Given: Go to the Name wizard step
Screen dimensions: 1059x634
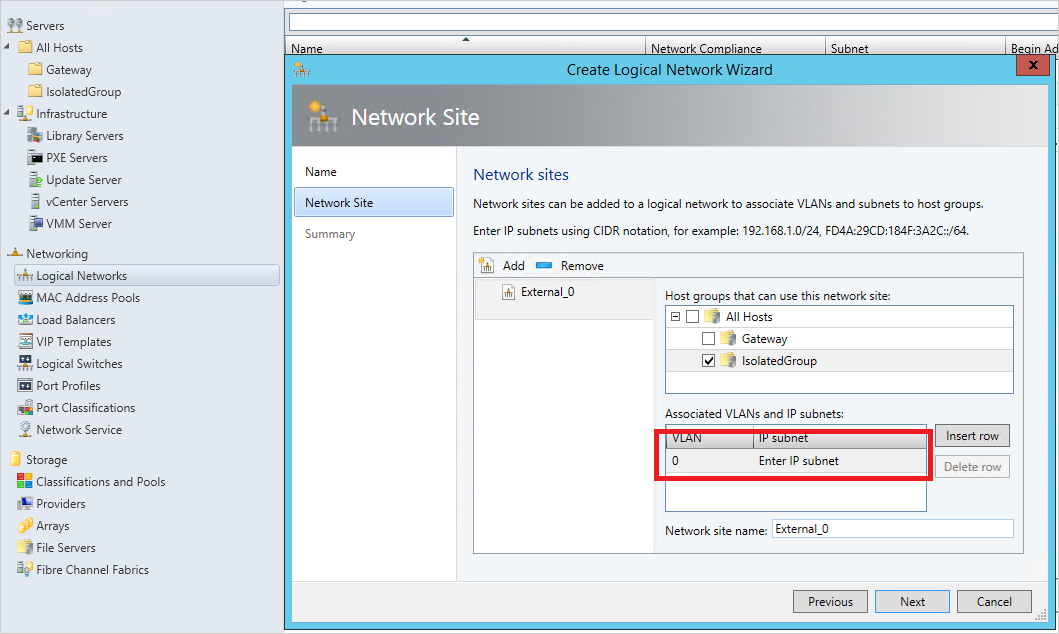Looking at the screenshot, I should point(321,171).
